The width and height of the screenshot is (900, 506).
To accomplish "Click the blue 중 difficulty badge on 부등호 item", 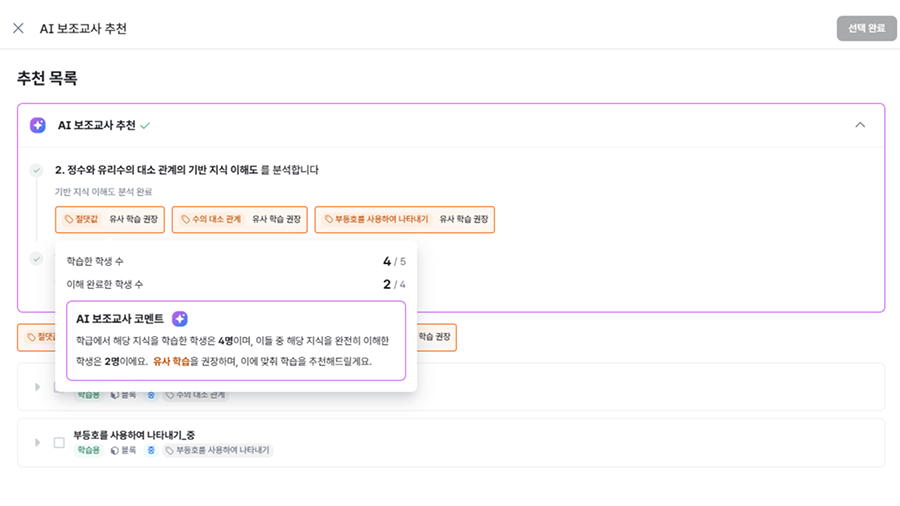I will (x=151, y=451).
